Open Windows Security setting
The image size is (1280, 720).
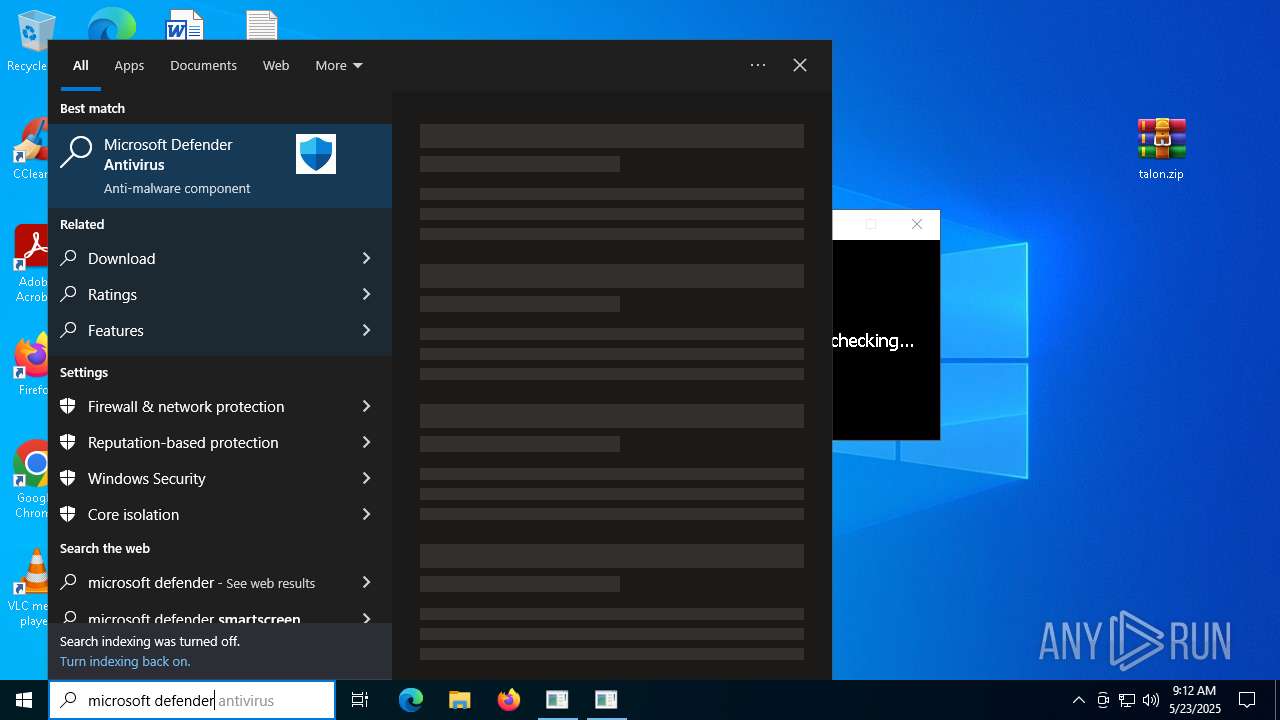click(x=206, y=478)
